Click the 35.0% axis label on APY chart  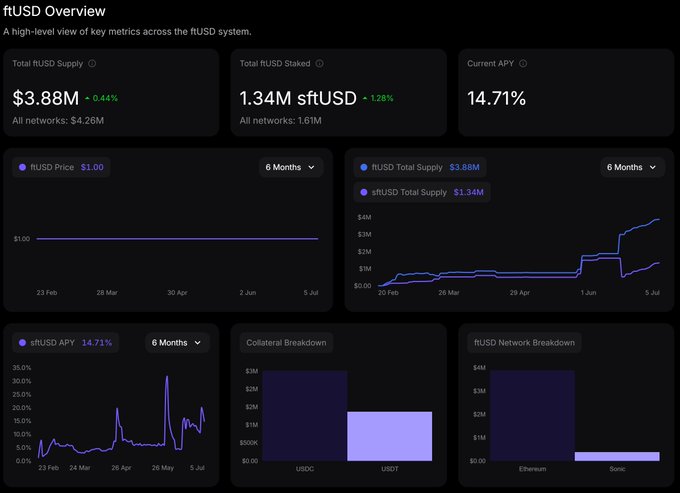22,368
